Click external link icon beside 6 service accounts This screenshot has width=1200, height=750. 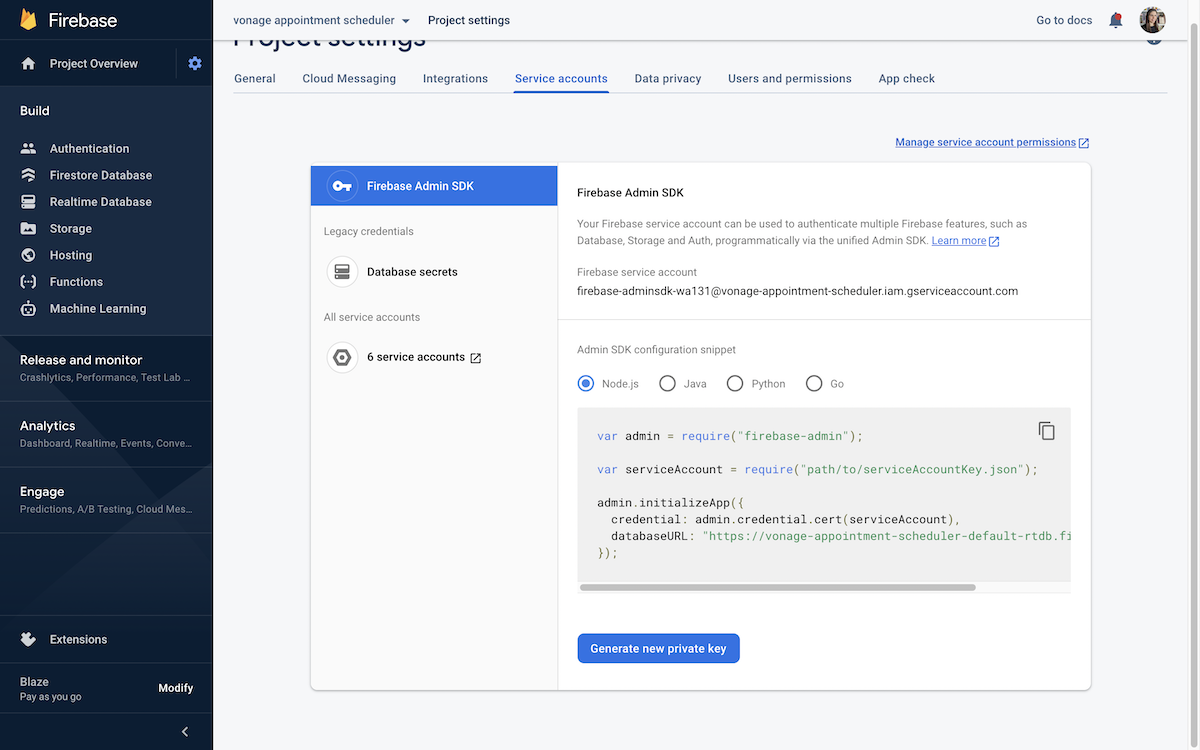pyautogui.click(x=476, y=358)
